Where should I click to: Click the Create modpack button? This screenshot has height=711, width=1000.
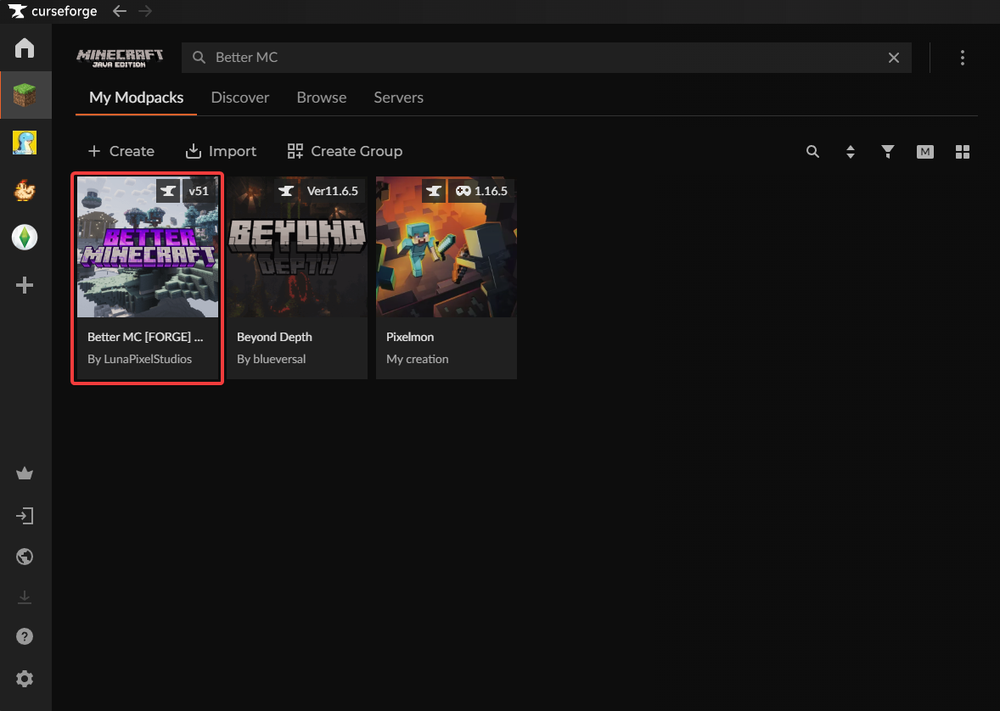pos(121,151)
